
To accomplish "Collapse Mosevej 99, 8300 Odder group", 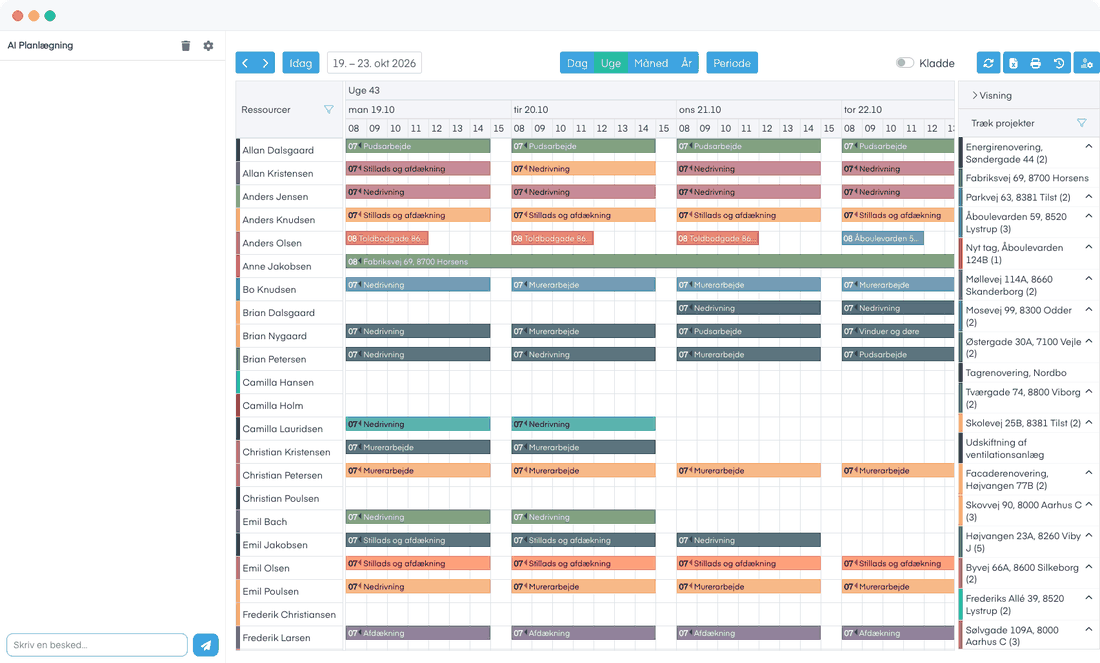I will 1089,309.
